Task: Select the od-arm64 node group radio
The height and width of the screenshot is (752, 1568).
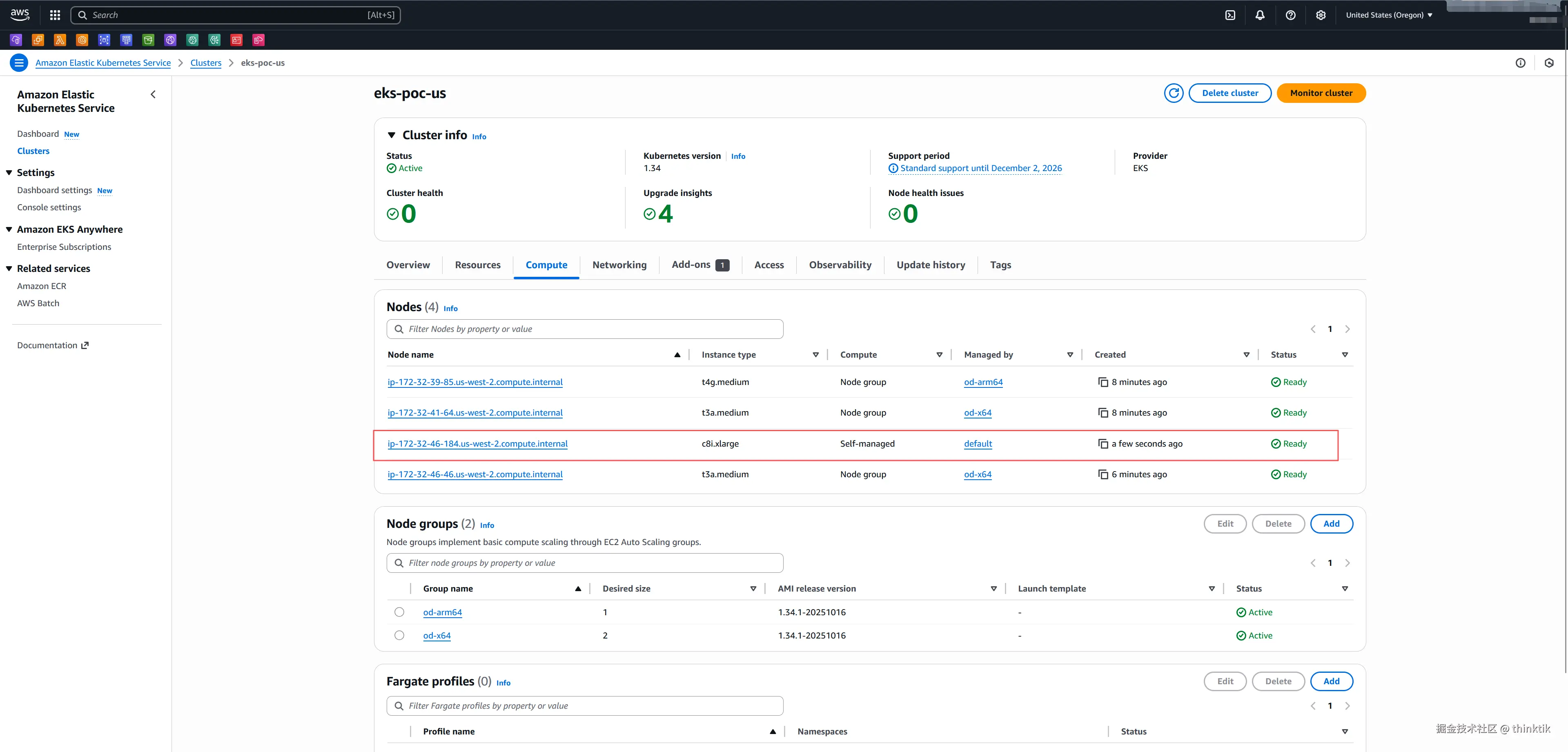Action: 399,612
